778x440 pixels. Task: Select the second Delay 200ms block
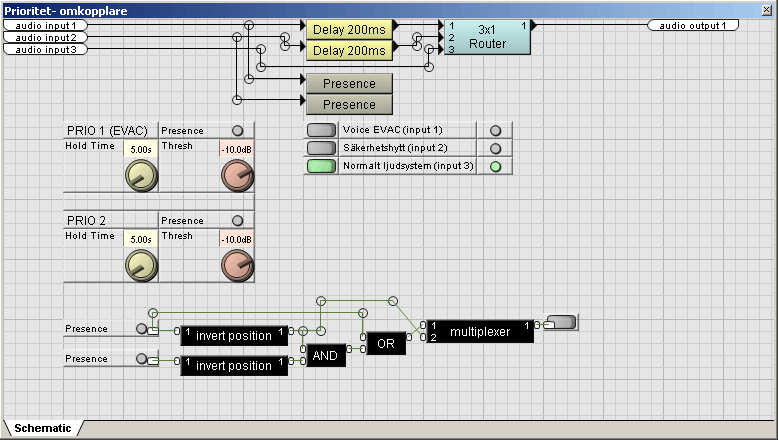click(349, 50)
